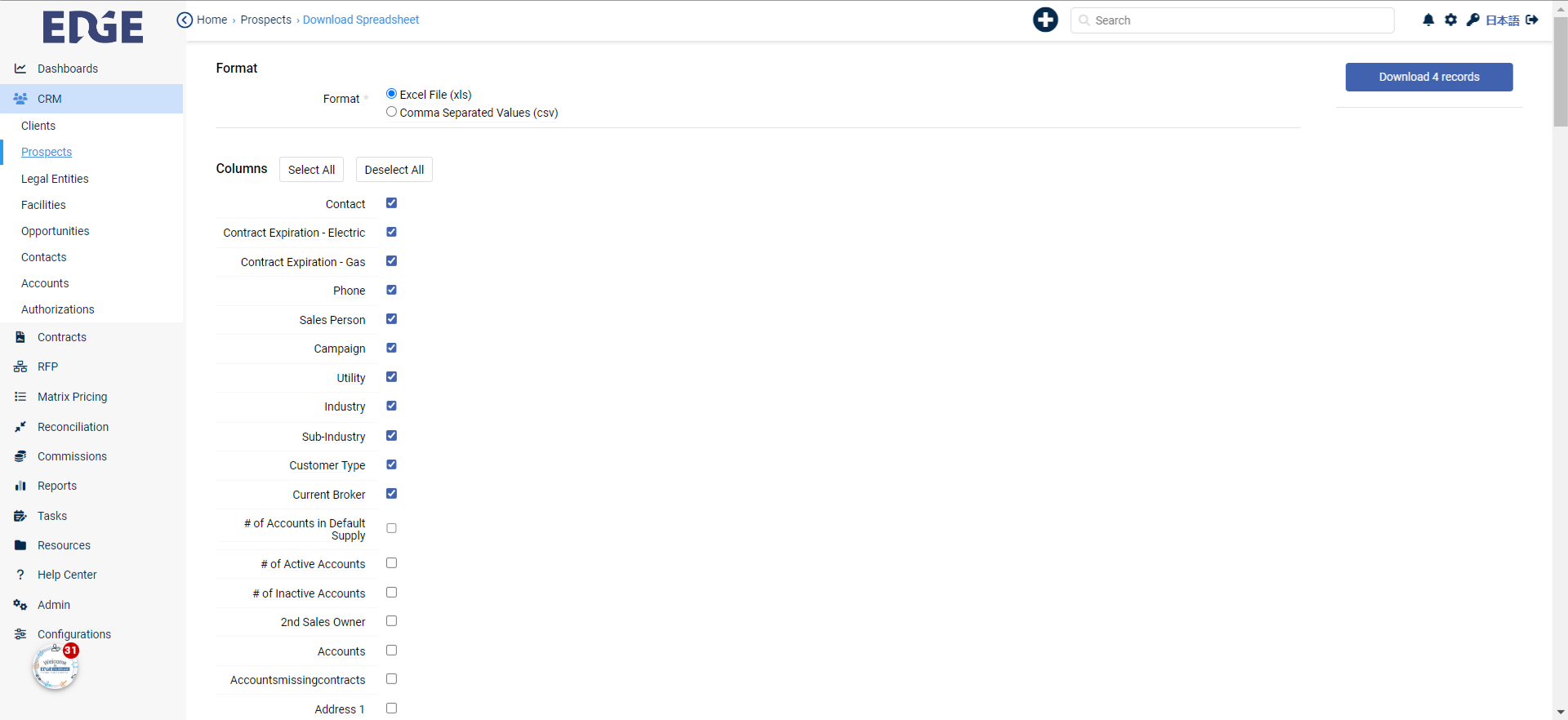Go to Prospects breadcrumb link
1568x720 pixels.
coord(266,20)
